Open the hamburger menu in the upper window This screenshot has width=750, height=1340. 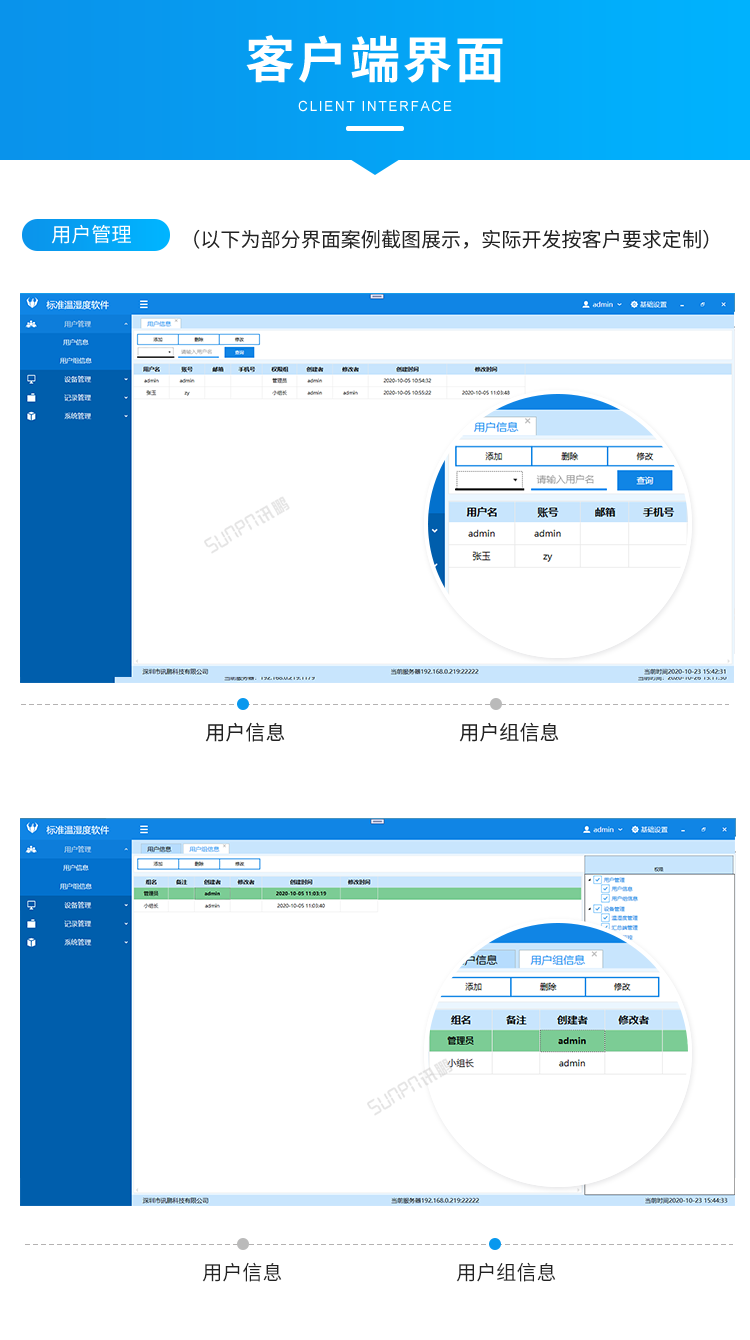(x=144, y=304)
